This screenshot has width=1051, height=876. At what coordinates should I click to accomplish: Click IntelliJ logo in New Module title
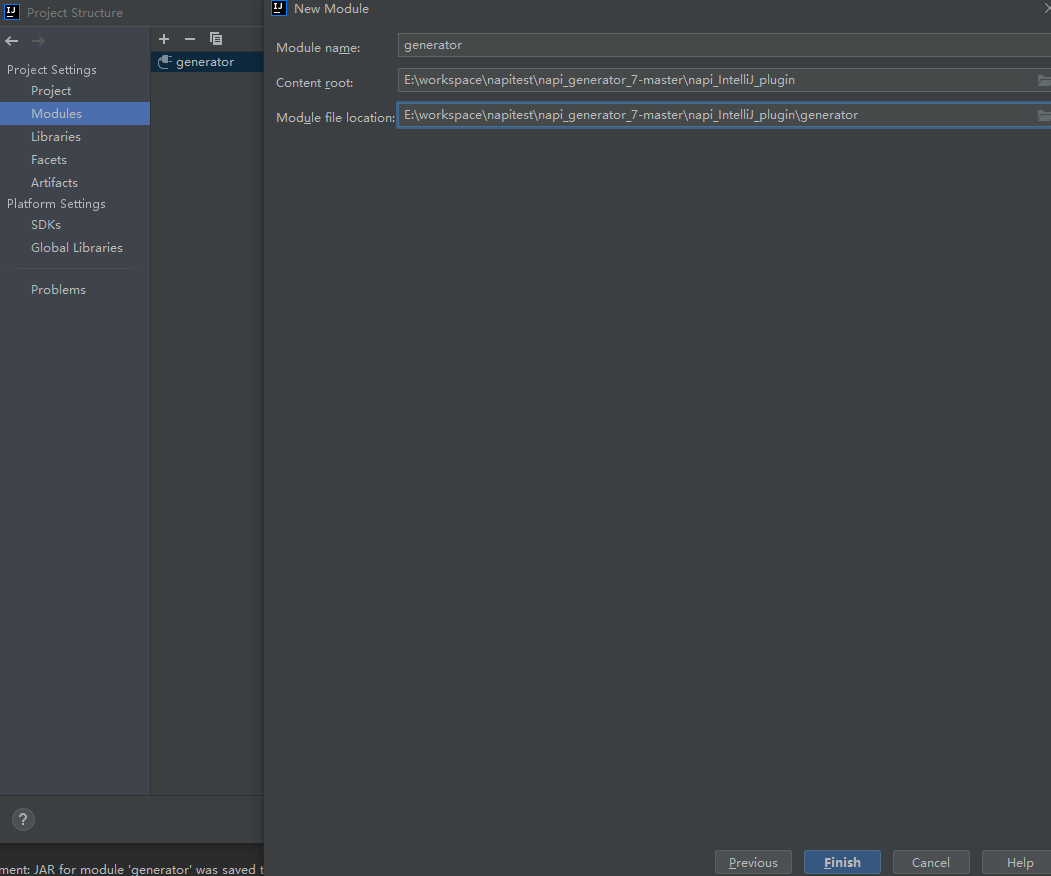point(279,8)
